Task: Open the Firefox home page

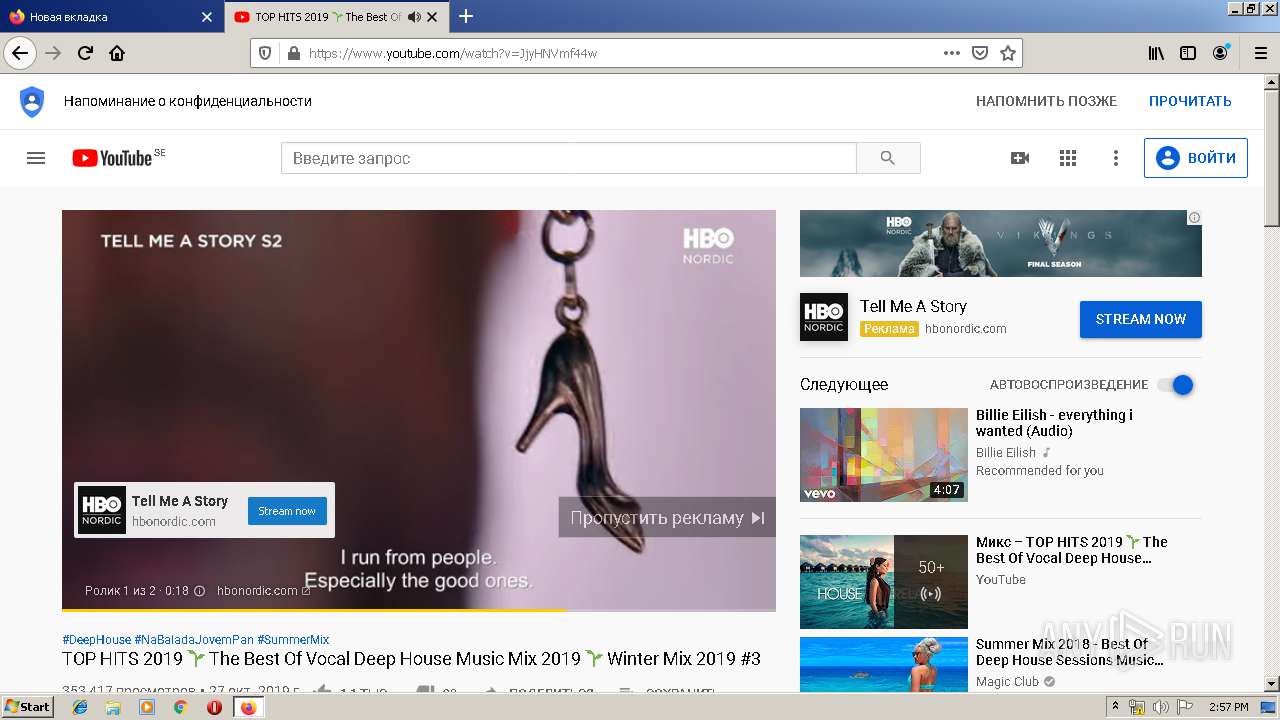Action: click(117, 53)
